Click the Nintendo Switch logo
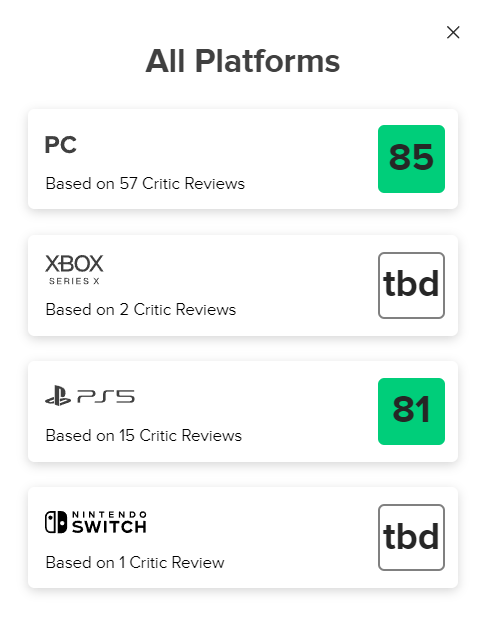 tap(96, 522)
